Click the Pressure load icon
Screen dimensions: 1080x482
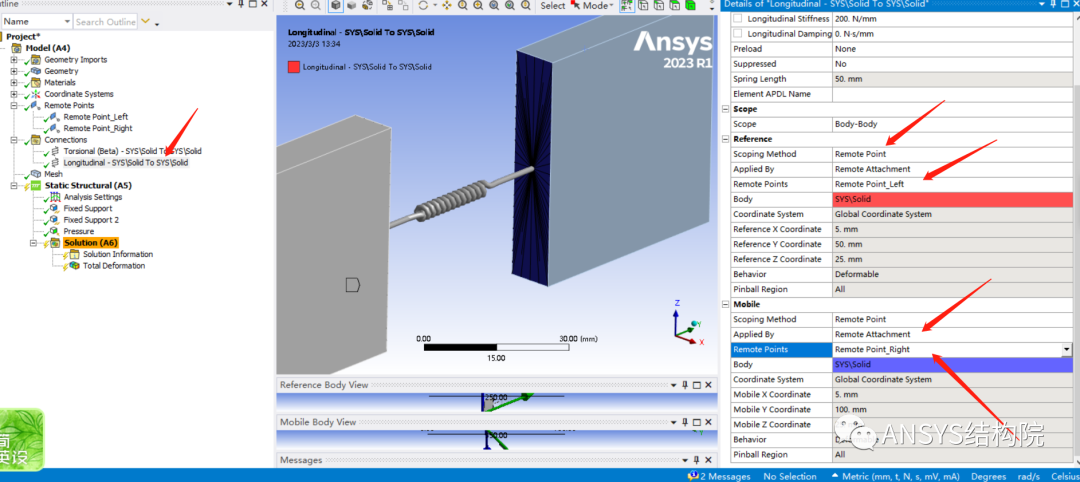pyautogui.click(x=55, y=231)
